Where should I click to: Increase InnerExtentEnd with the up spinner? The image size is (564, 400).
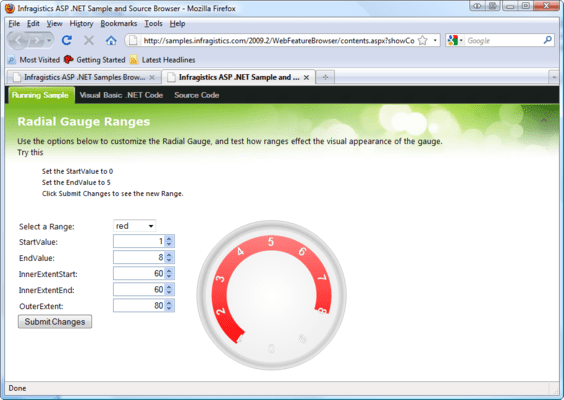click(x=169, y=286)
